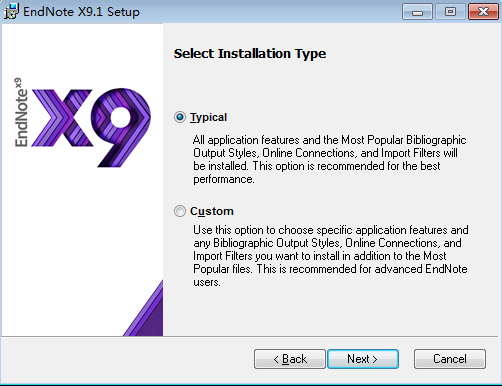Click the Custom option label
This screenshot has height=386, width=502.
coord(212,211)
